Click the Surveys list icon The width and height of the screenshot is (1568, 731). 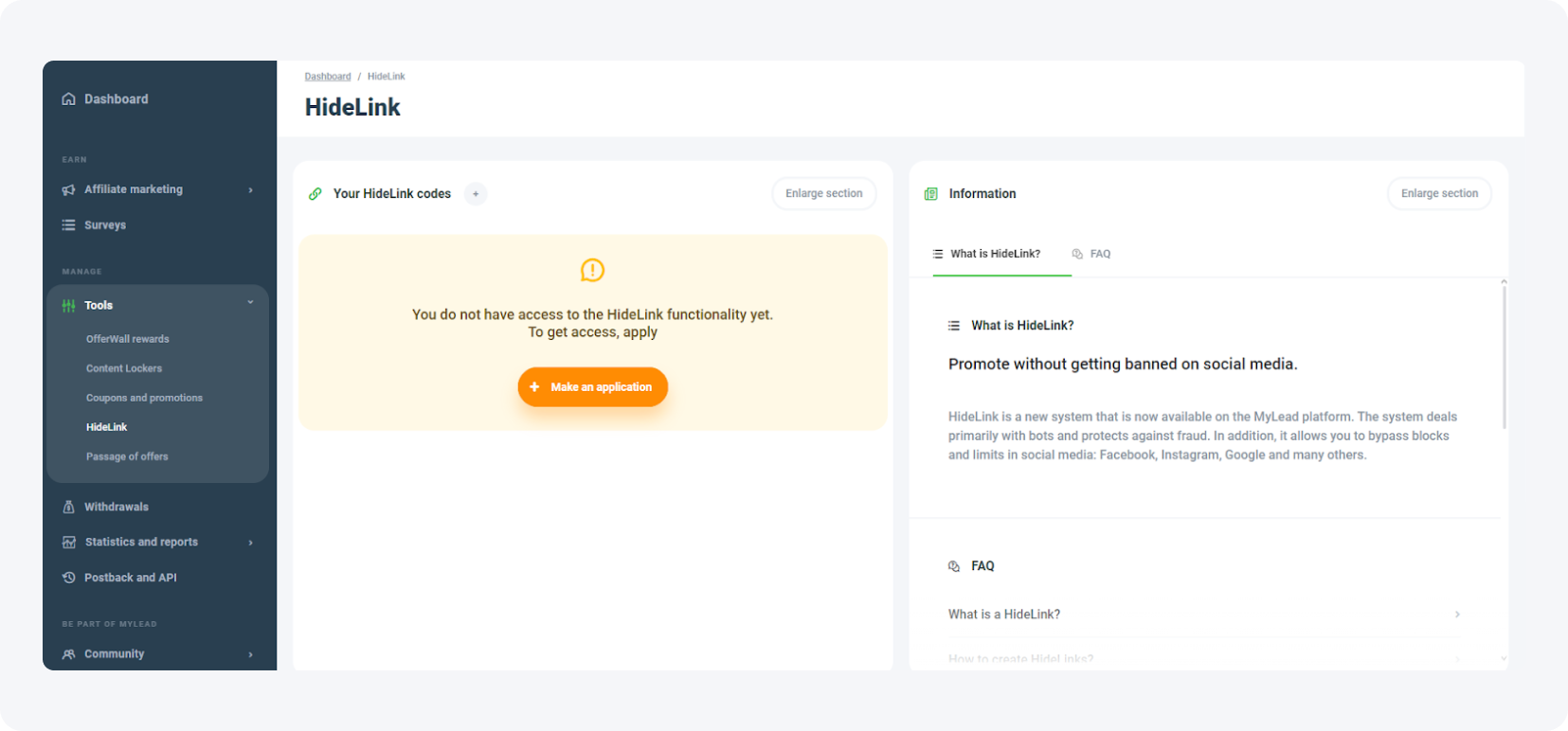pyautogui.click(x=68, y=225)
